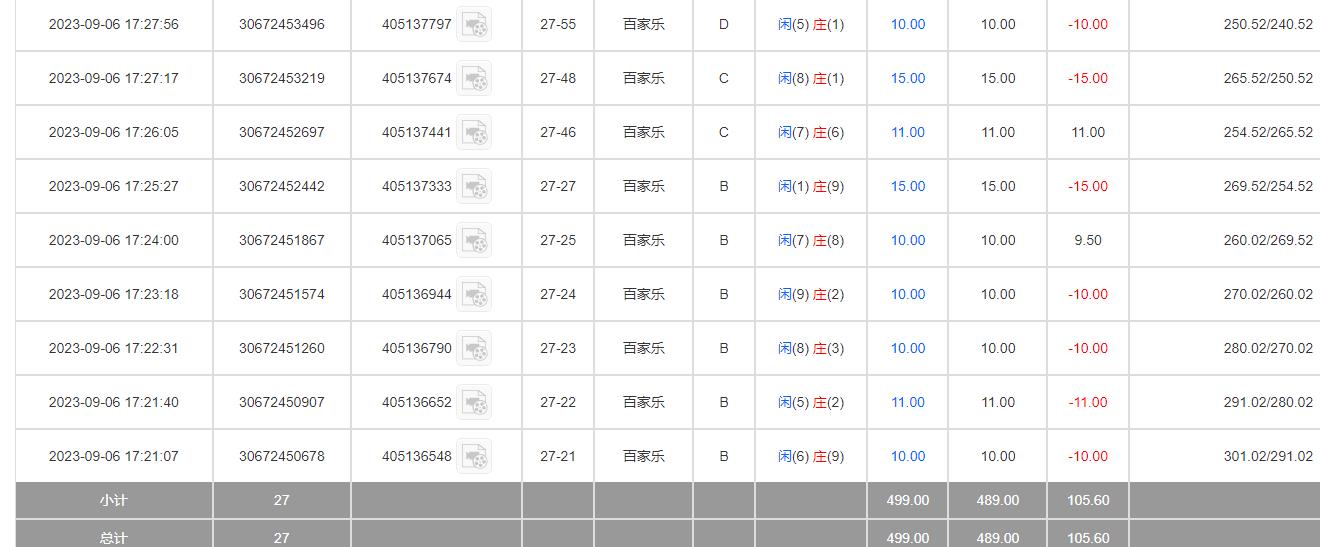Click result 闲(9) 庄(2) cell
Screen dimensions: 1320x547
(811, 294)
